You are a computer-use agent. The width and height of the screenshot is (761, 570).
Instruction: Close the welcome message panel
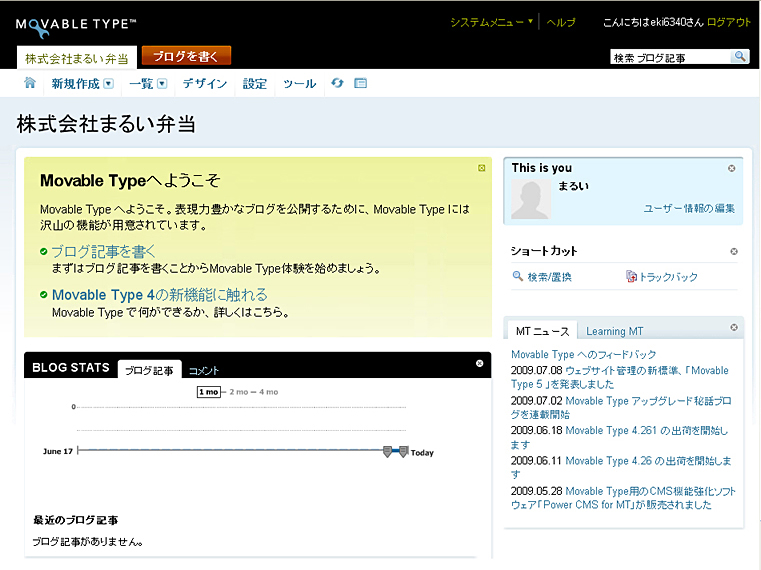point(482,168)
